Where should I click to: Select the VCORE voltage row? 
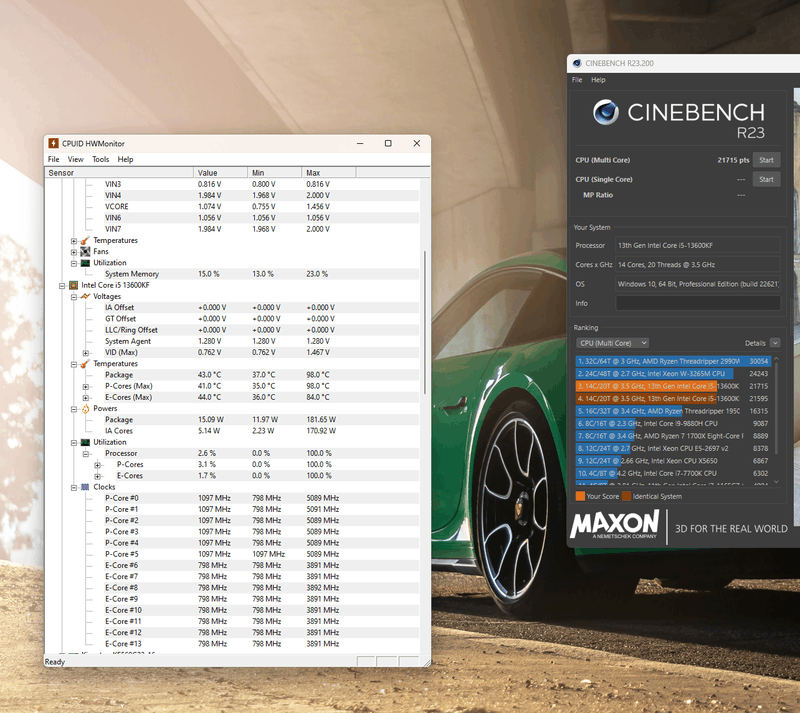point(262,207)
